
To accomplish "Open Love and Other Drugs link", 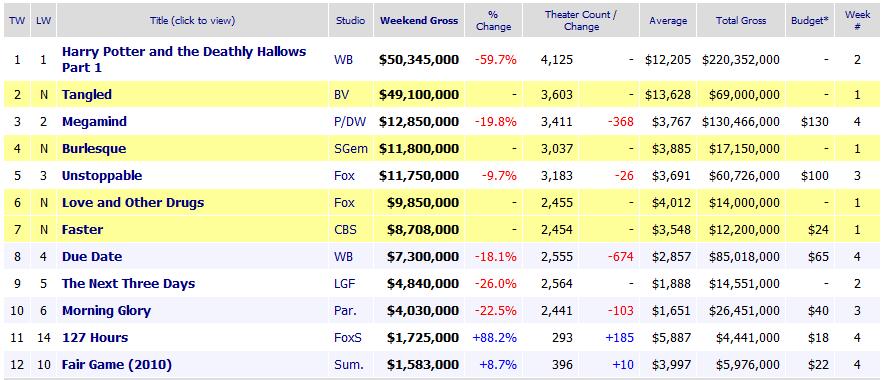I will point(133,203).
